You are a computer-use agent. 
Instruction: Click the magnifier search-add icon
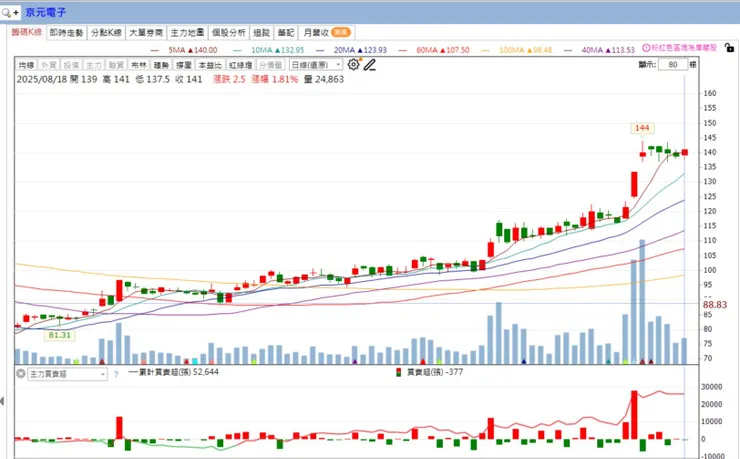(x=9, y=12)
